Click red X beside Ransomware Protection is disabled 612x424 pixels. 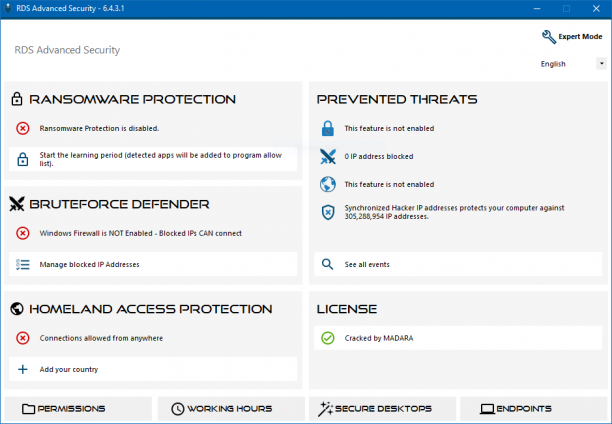pyautogui.click(x=23, y=128)
